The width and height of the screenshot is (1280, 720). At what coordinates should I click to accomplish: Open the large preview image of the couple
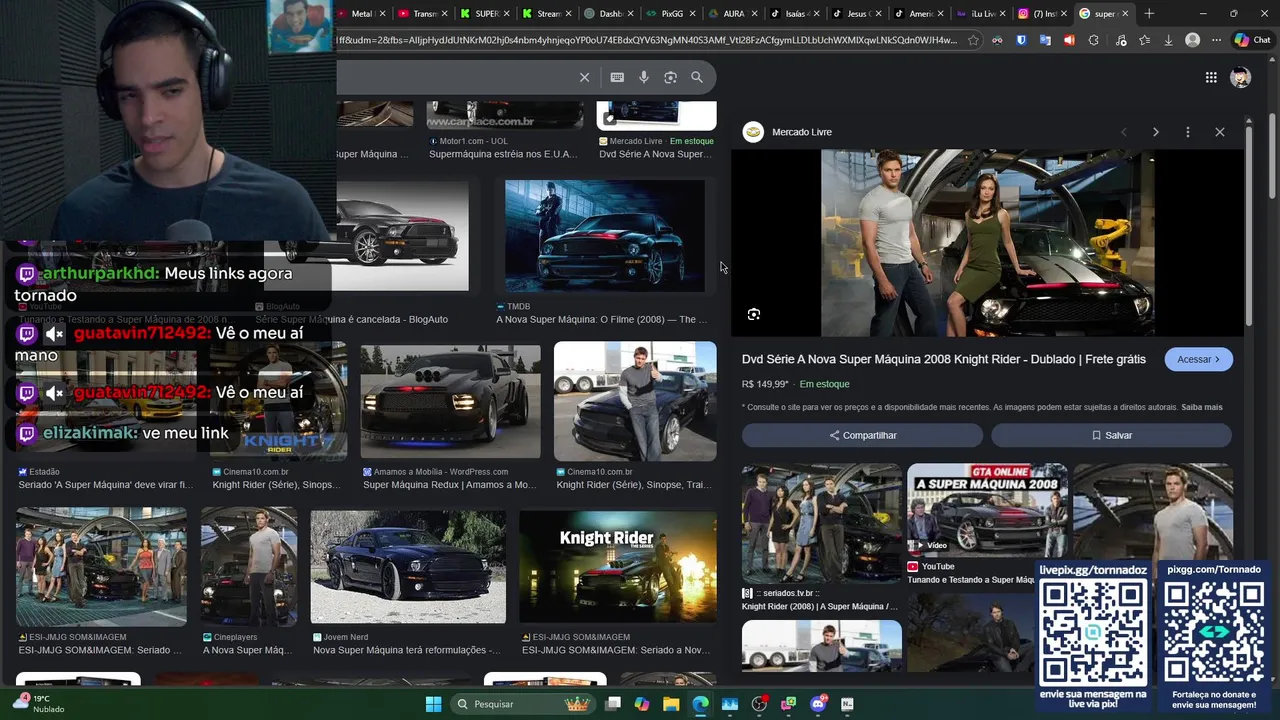tap(987, 243)
